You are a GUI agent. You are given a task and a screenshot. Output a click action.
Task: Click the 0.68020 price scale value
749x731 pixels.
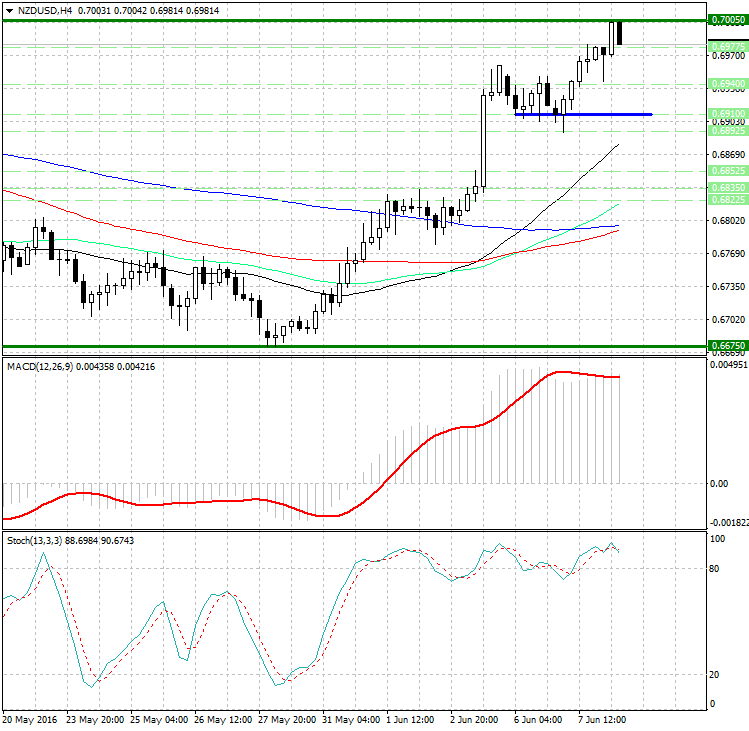click(x=728, y=220)
